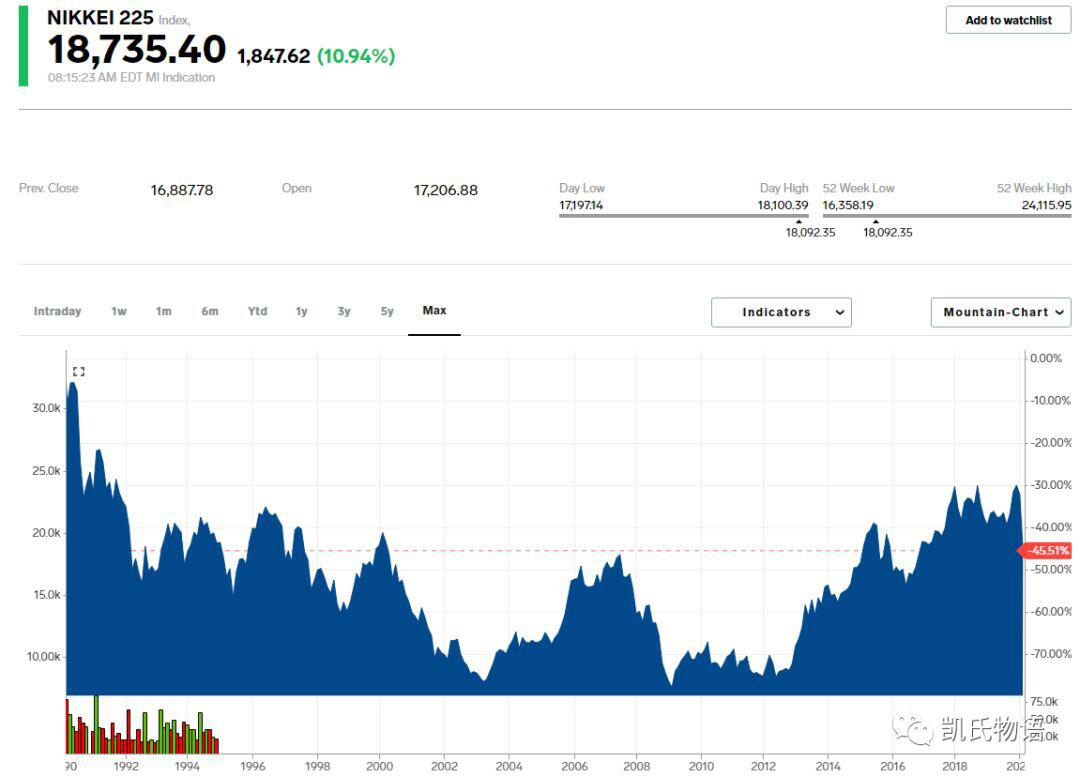Show the Ytd chart range

[x=258, y=311]
